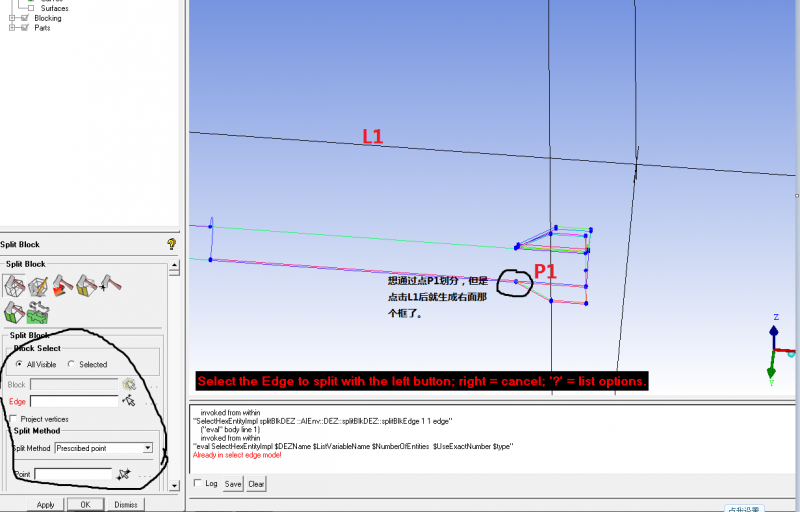This screenshot has height=512, width=800.
Task: Select the yellow block axe split tool
Action: [x=86, y=286]
